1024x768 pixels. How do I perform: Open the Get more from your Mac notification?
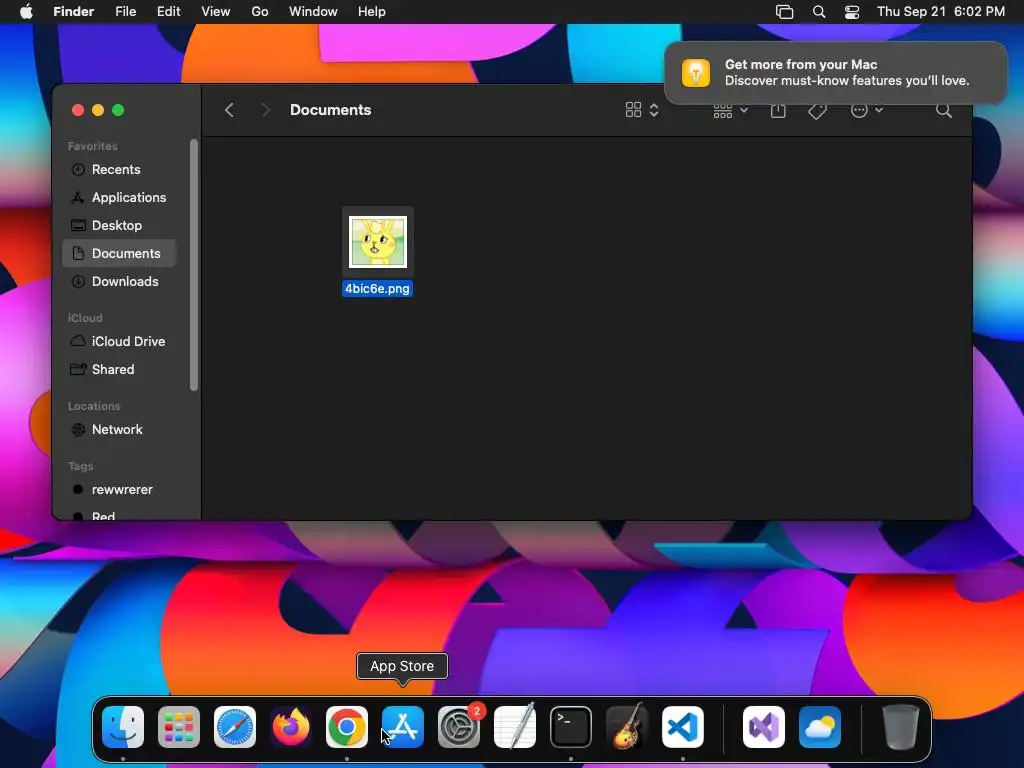click(x=835, y=72)
